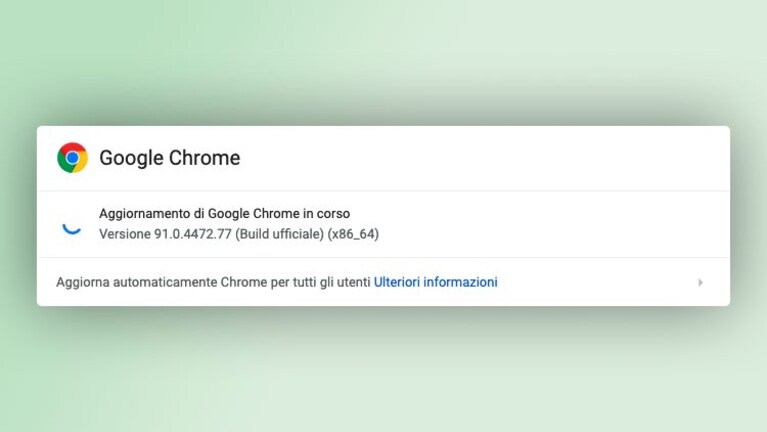Click the word informazioni in the blue link
This screenshot has width=767, height=432.
click(460, 282)
